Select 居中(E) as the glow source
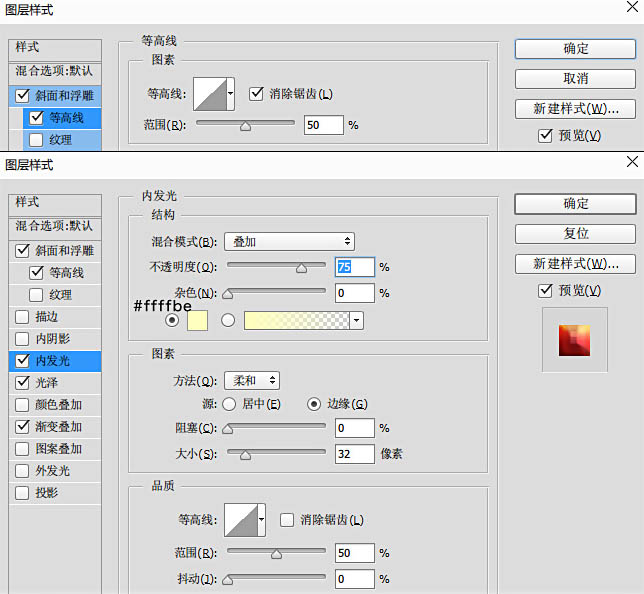The width and height of the screenshot is (644, 594). (229, 404)
